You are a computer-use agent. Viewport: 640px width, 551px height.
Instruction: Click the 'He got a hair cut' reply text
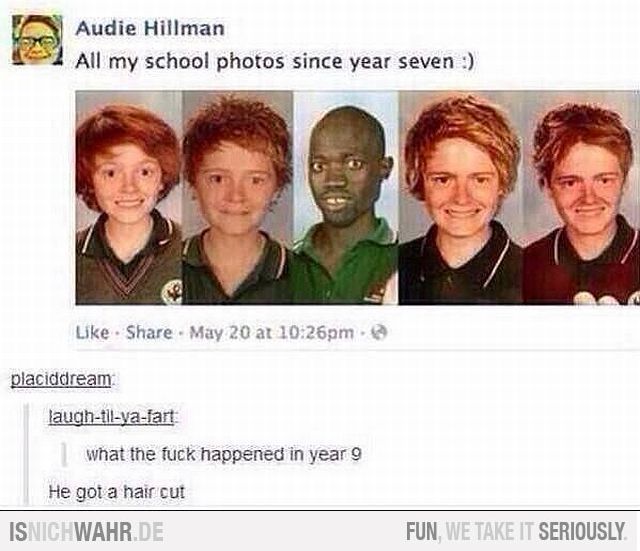[117, 491]
